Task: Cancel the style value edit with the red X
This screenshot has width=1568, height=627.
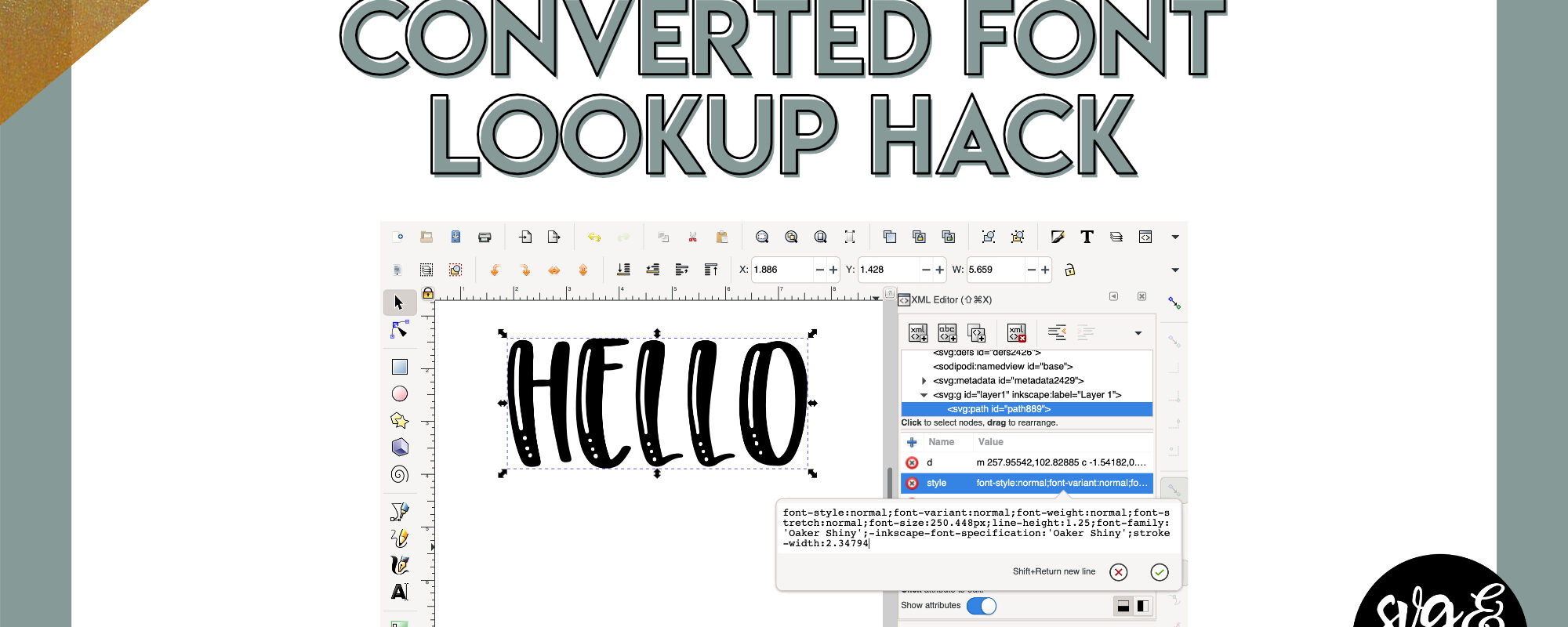Action: [1119, 572]
